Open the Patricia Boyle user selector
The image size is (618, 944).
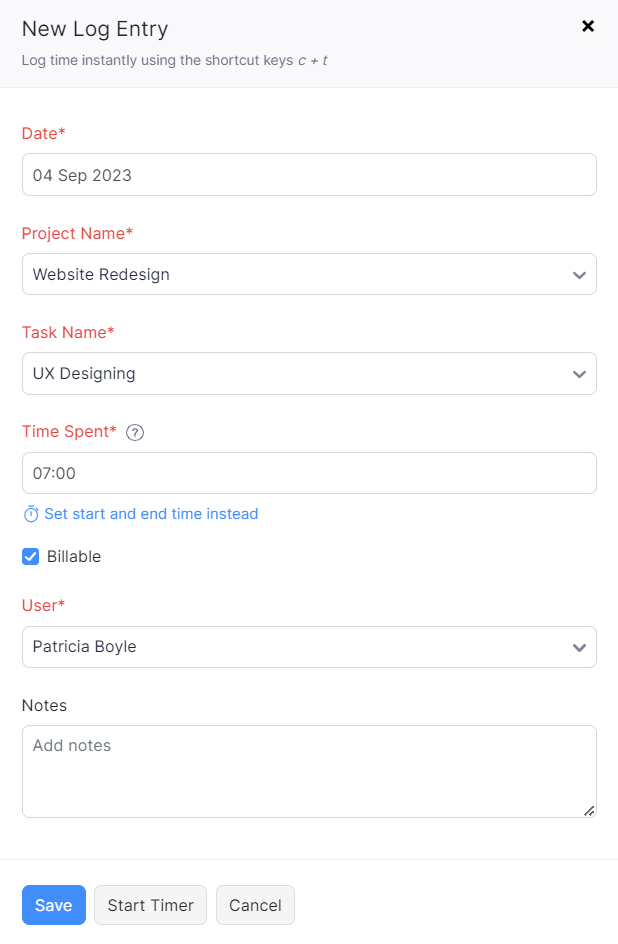point(290,647)
